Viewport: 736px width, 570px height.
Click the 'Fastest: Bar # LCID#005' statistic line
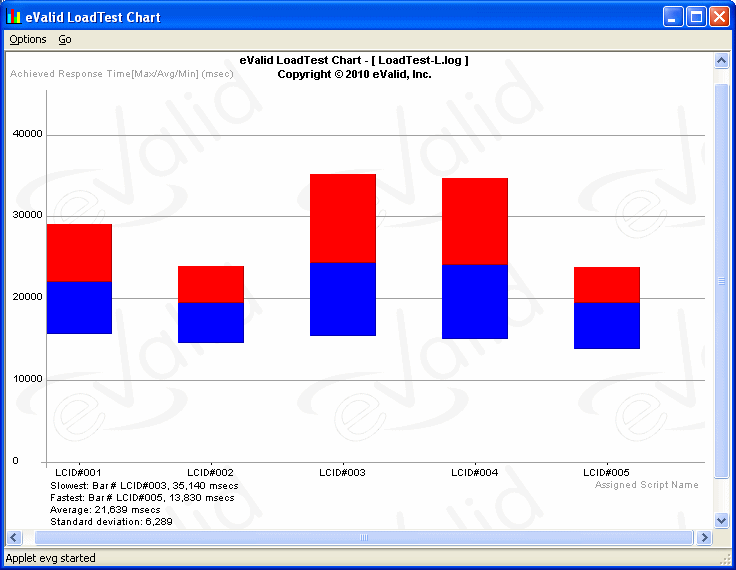(x=142, y=498)
